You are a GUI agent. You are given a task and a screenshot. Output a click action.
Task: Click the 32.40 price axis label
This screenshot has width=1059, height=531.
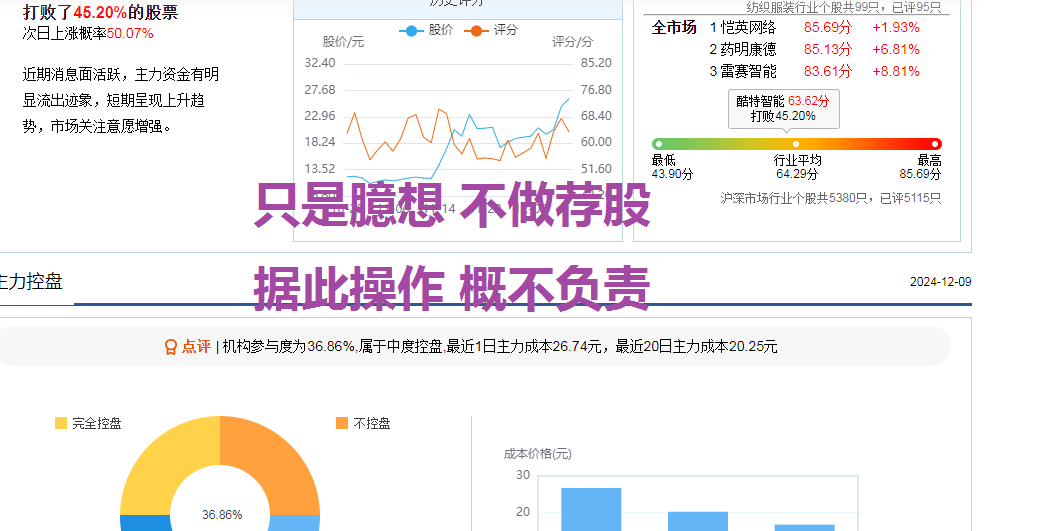(319, 63)
